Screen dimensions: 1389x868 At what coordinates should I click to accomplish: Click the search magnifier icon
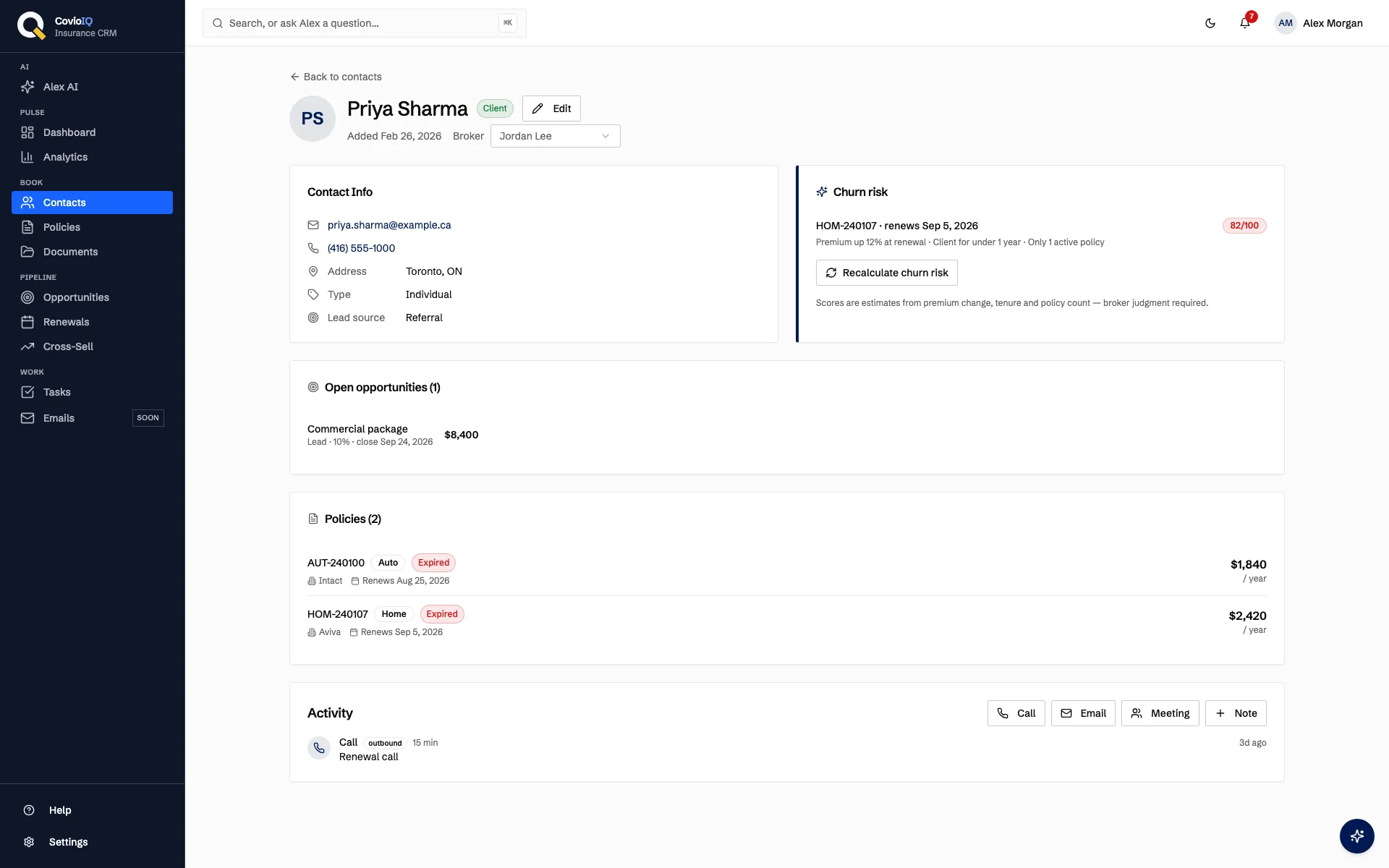(x=218, y=23)
